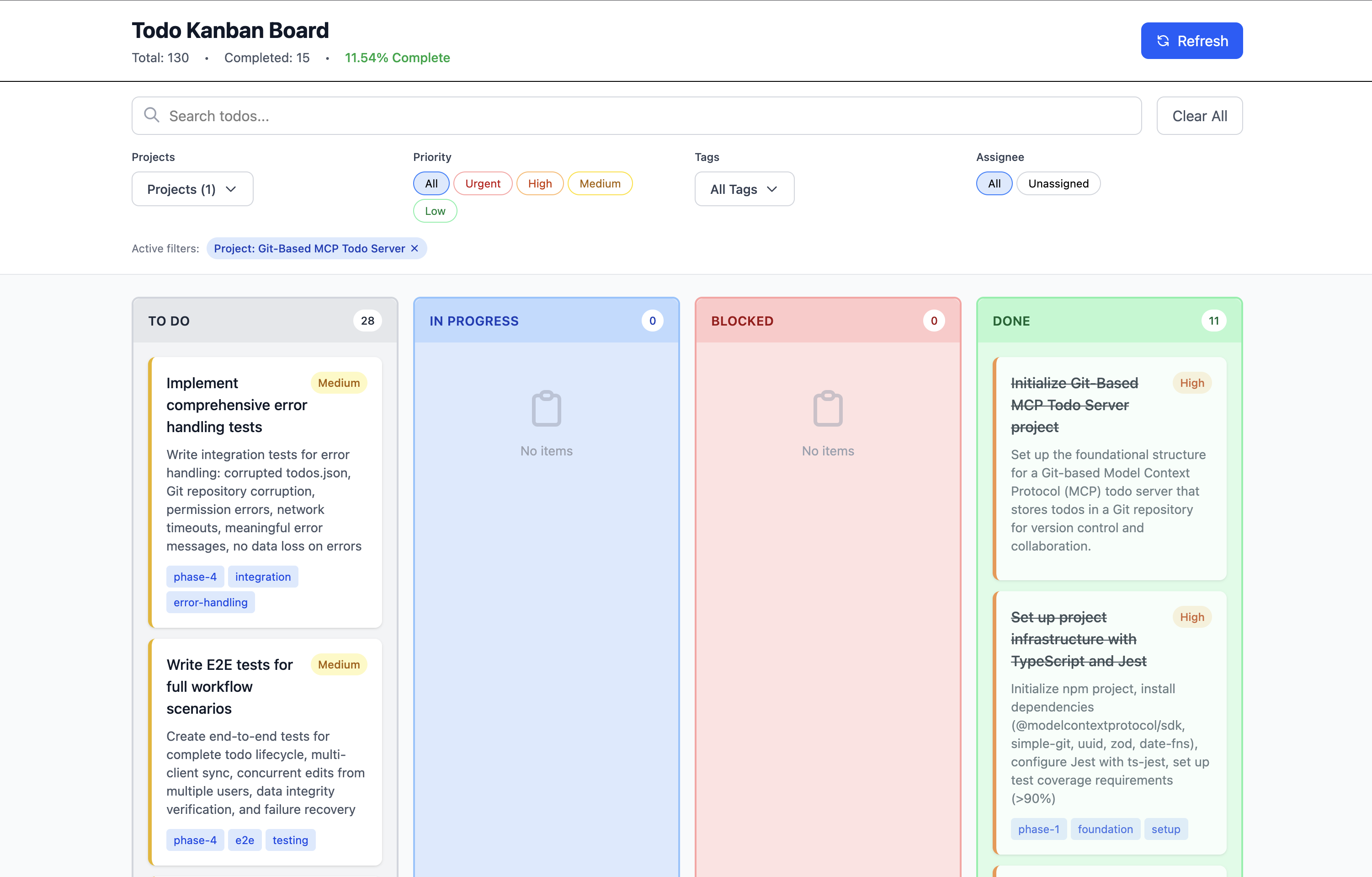The height and width of the screenshot is (877, 1372).
Task: Click the High badge on Set up infrastructure card
Action: (1192, 617)
